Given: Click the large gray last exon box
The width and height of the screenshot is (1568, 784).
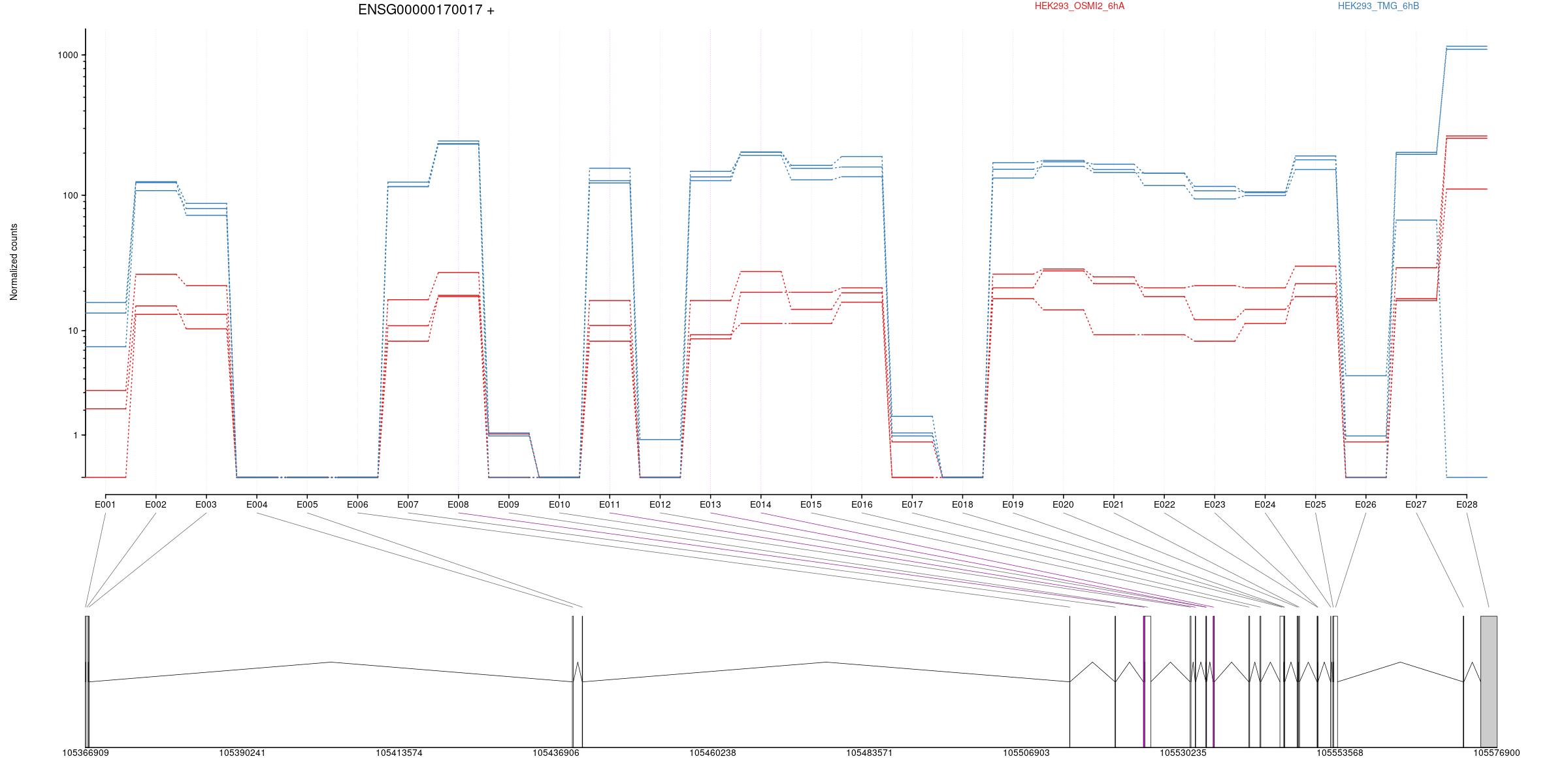Looking at the screenshot, I should pyautogui.click(x=1489, y=681).
